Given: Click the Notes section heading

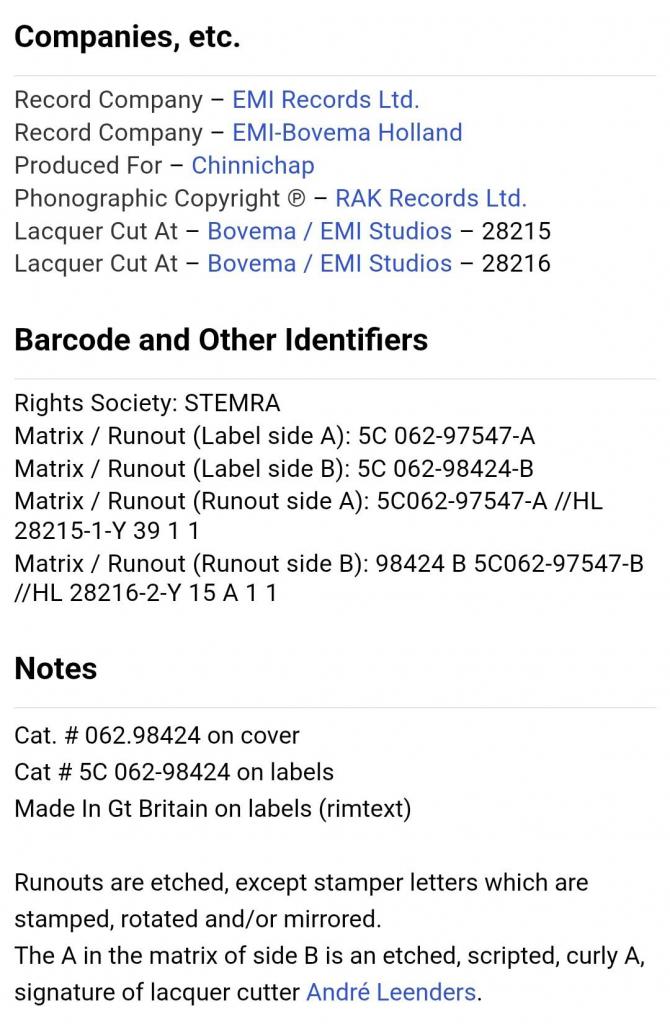Looking at the screenshot, I should 56,668.
